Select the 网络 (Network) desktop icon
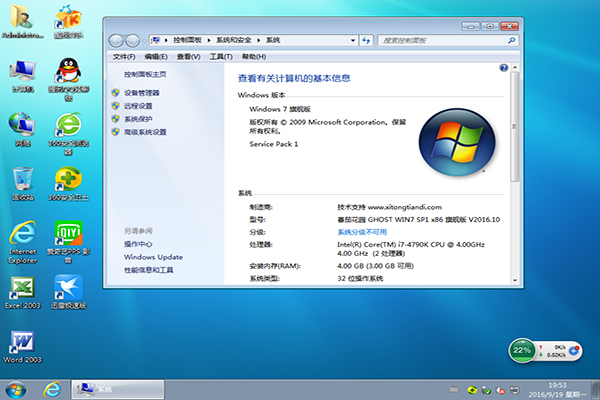The image size is (600, 400). click(22, 129)
